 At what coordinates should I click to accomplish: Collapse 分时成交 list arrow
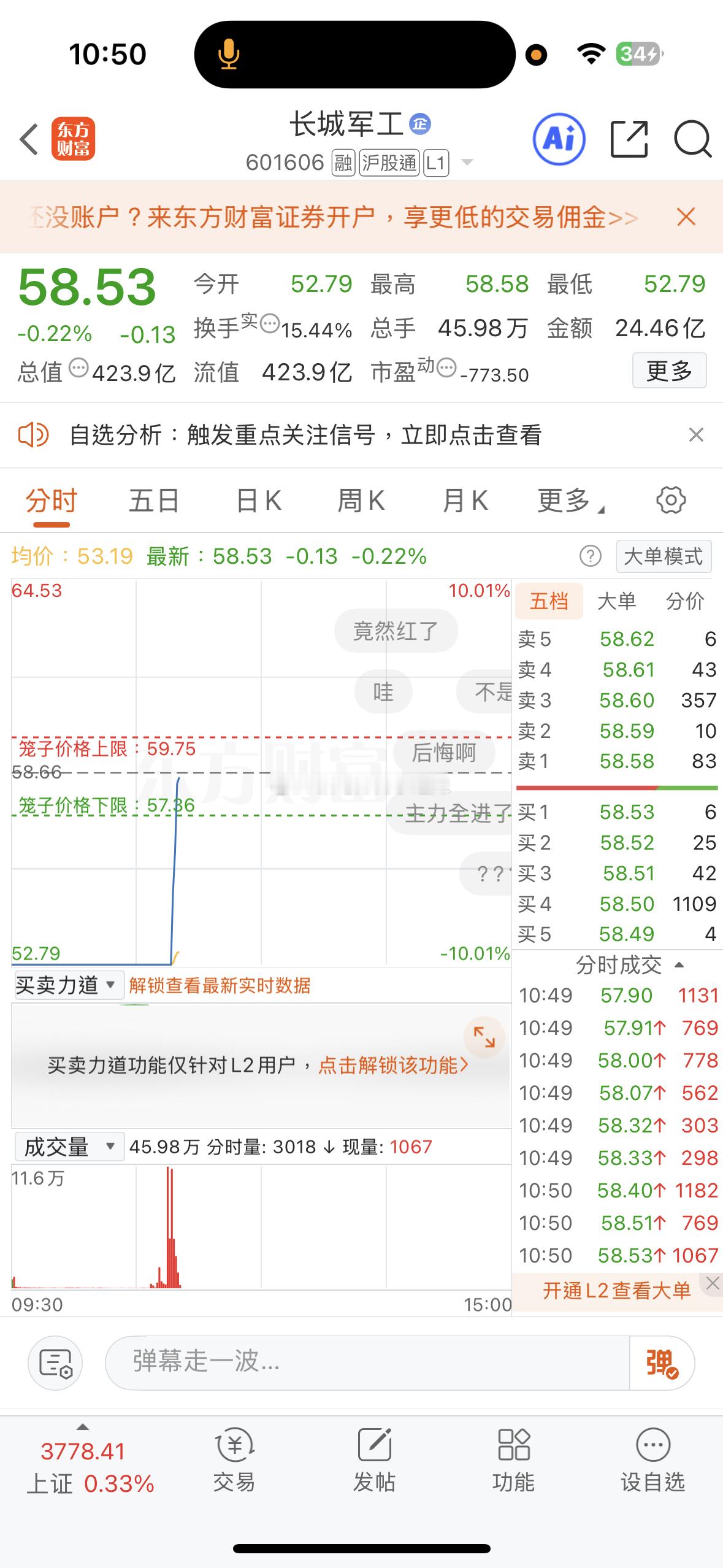click(679, 965)
